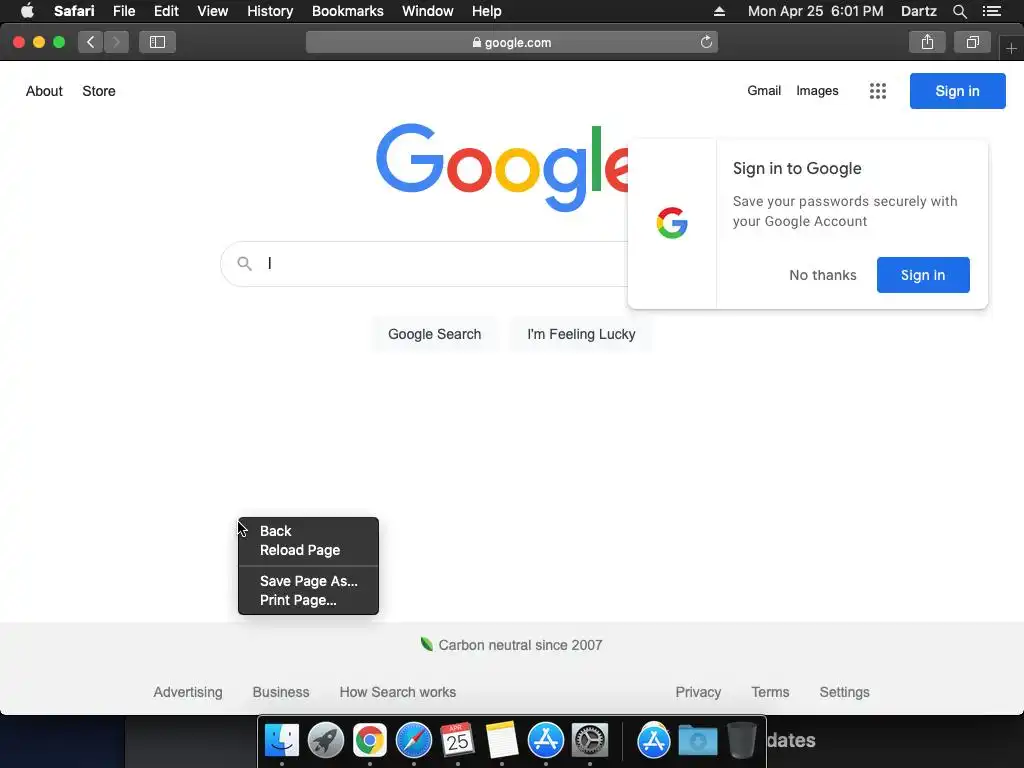Click the Google Search button
Image resolution: width=1024 pixels, height=768 pixels.
(434, 334)
